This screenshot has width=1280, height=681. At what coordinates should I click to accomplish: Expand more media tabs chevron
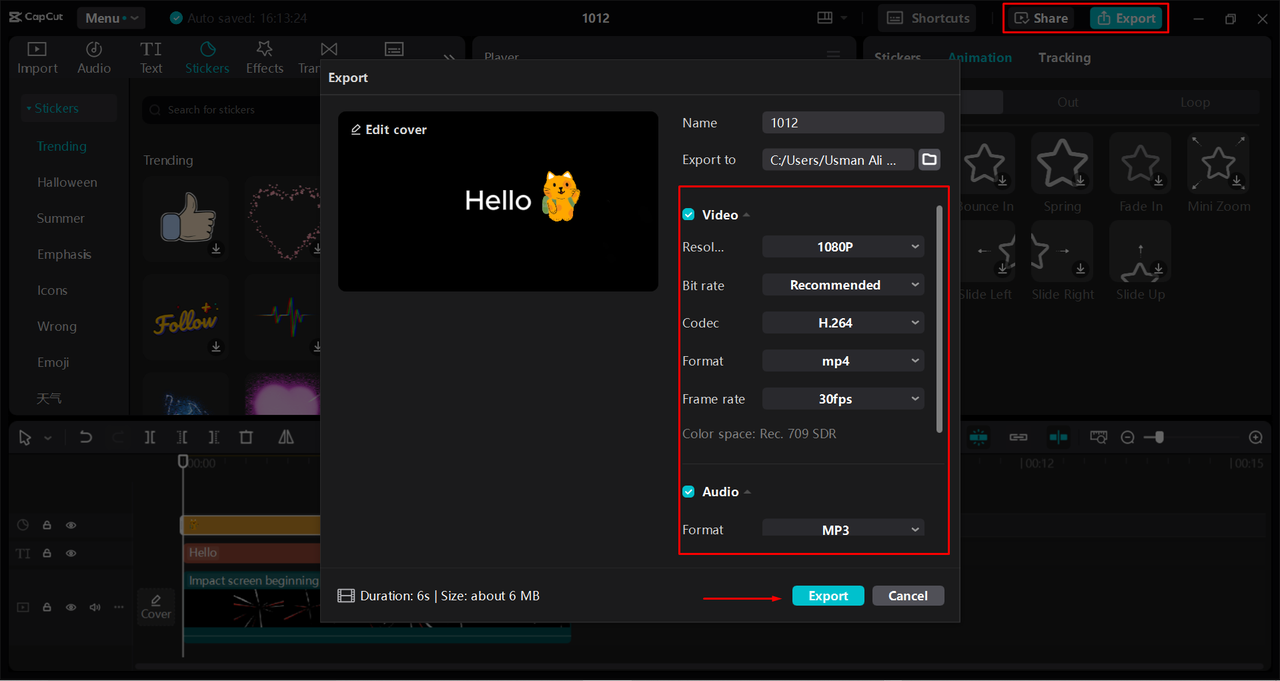pos(449,58)
